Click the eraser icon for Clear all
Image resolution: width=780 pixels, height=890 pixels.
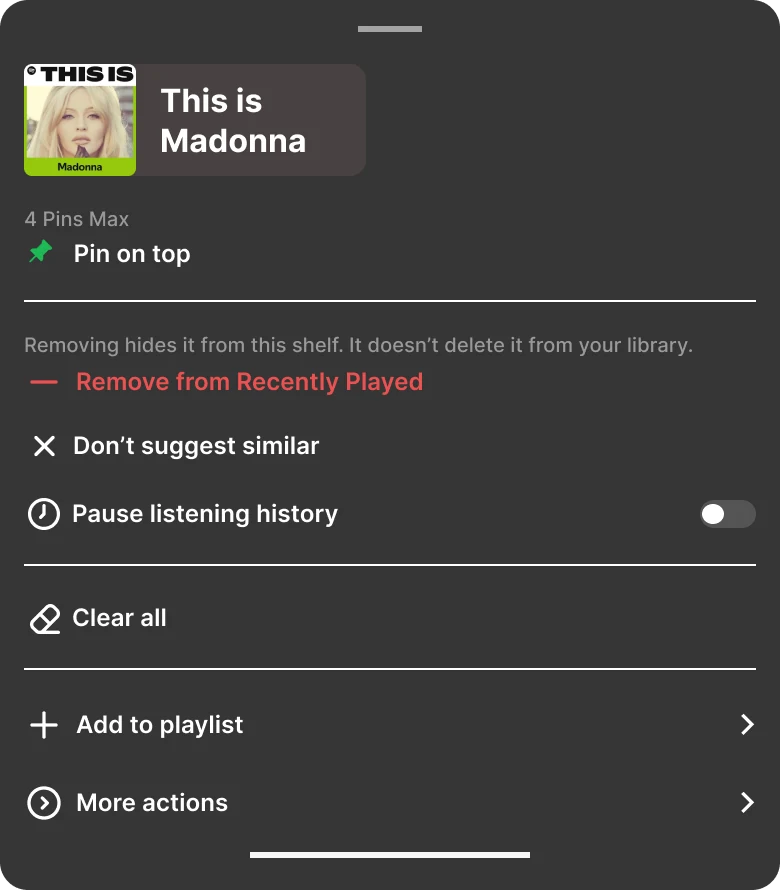pyautogui.click(x=45, y=619)
